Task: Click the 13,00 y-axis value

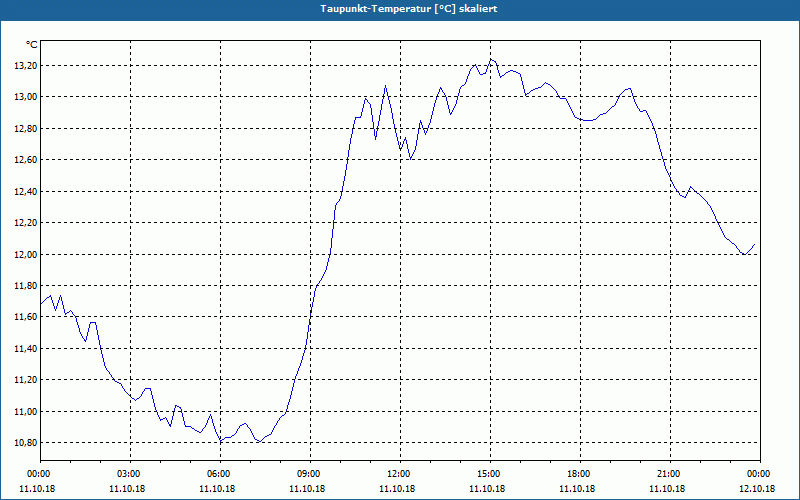Action: pyautogui.click(x=25, y=97)
